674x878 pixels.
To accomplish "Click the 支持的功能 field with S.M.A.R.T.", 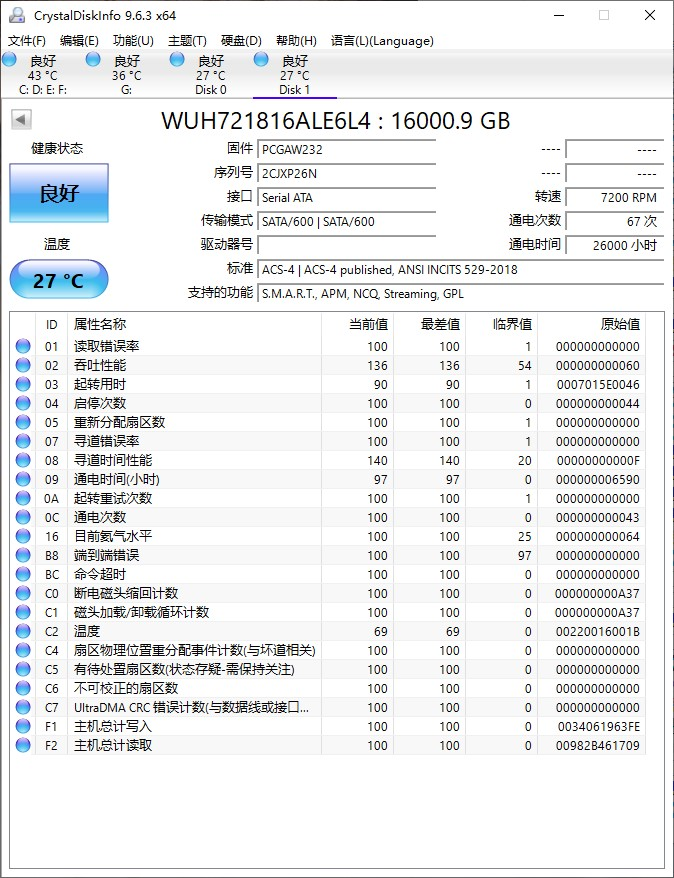I will coord(460,294).
